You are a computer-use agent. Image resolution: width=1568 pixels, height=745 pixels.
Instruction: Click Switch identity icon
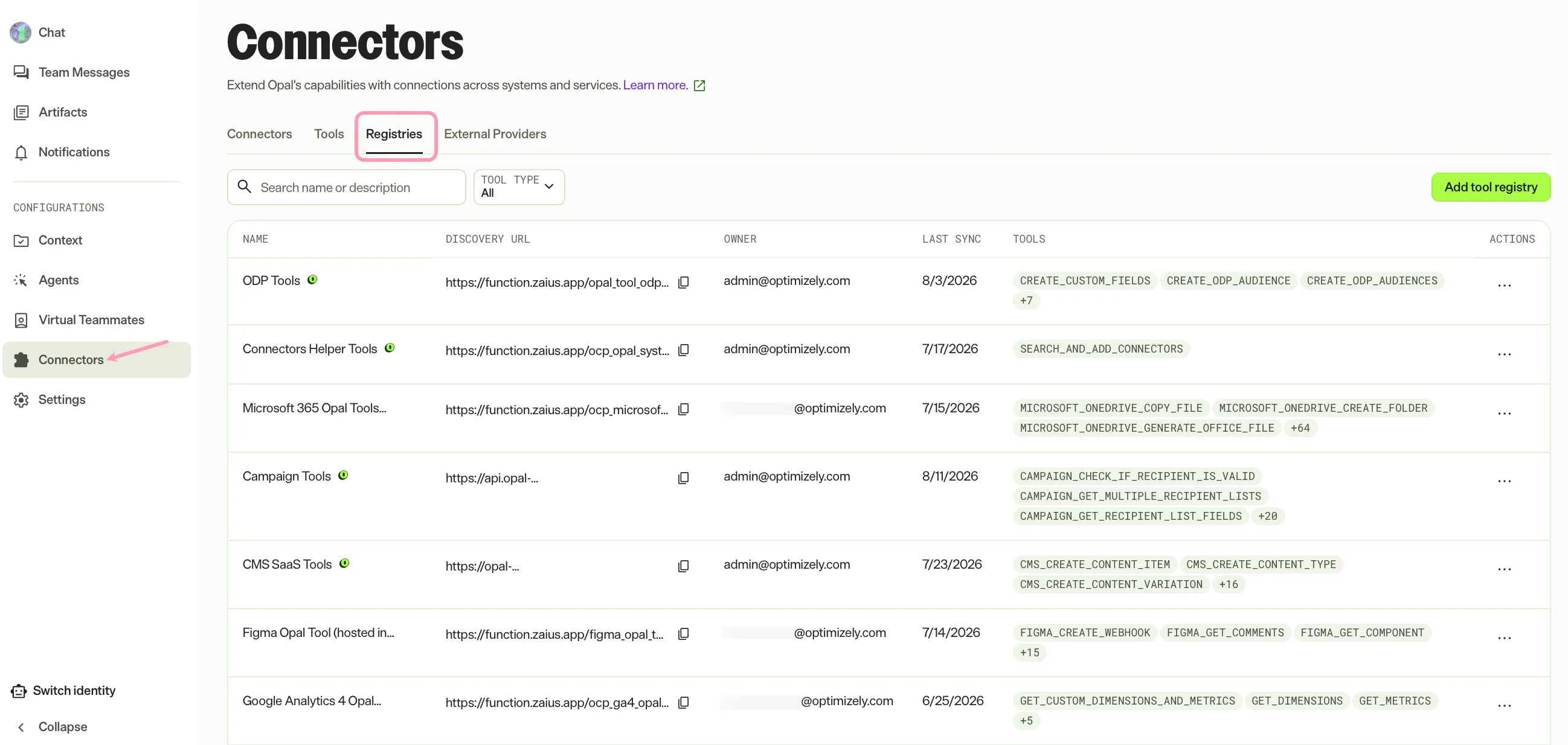point(19,691)
